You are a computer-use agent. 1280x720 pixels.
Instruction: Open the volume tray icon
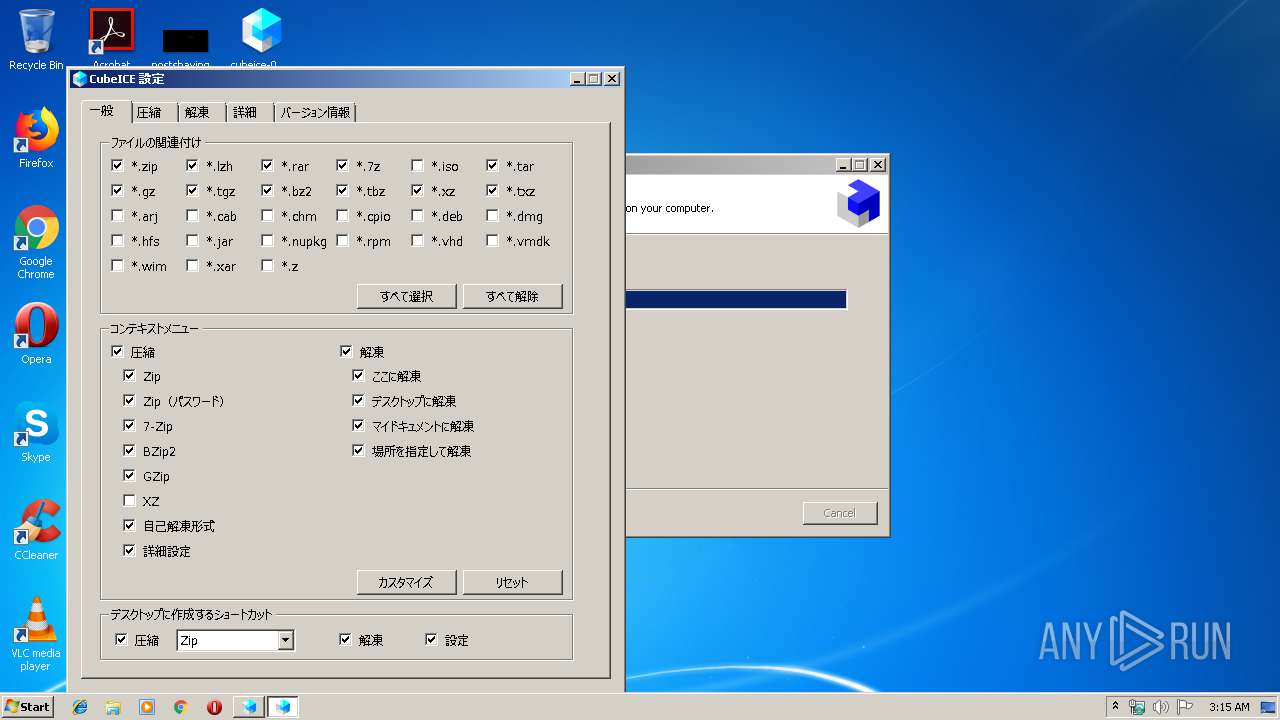coord(1160,707)
